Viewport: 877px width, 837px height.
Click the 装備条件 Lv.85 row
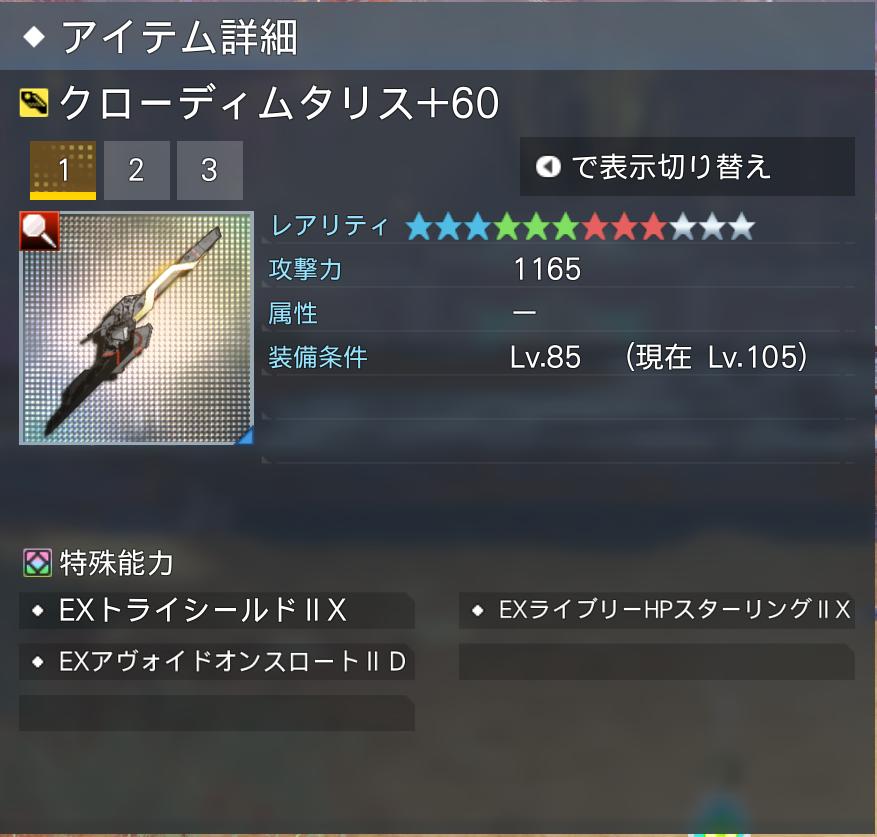coord(559,357)
